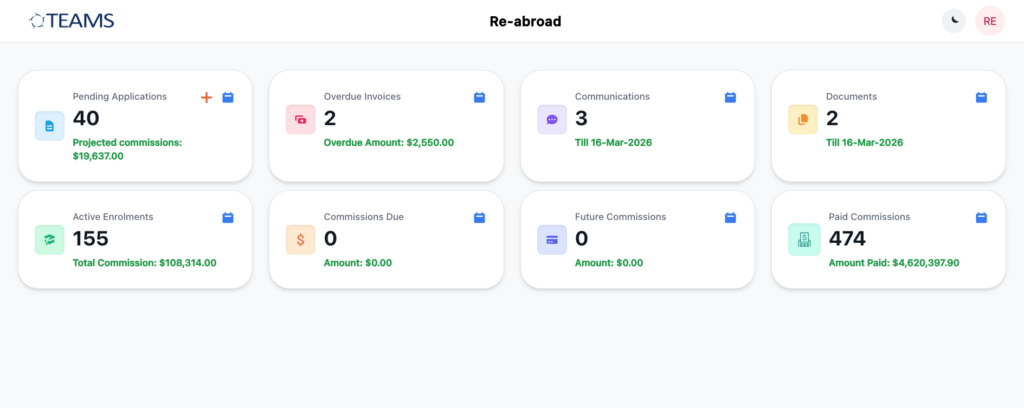Open the RE user avatar menu
Image resolution: width=1024 pixels, height=408 pixels.
[x=989, y=20]
